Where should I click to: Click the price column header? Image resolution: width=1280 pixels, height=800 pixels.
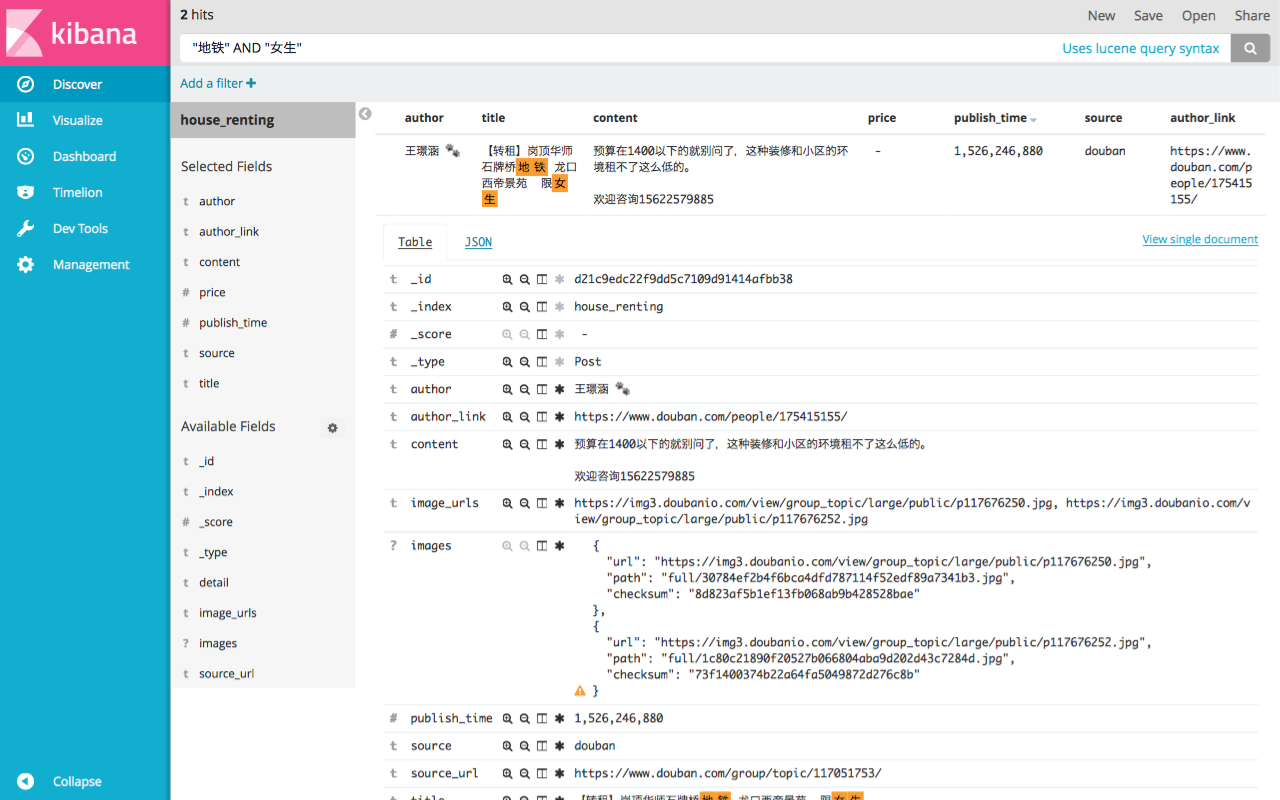point(882,118)
